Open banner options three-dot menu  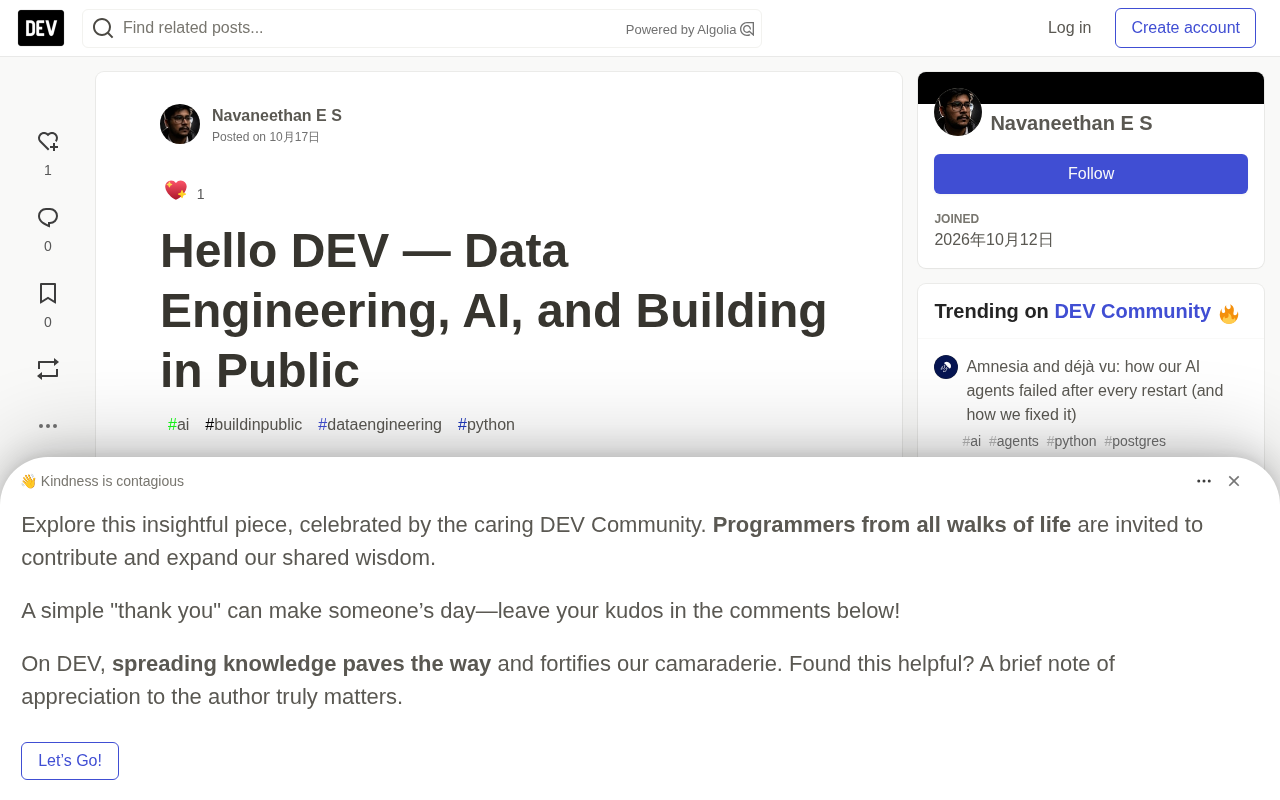(1204, 481)
